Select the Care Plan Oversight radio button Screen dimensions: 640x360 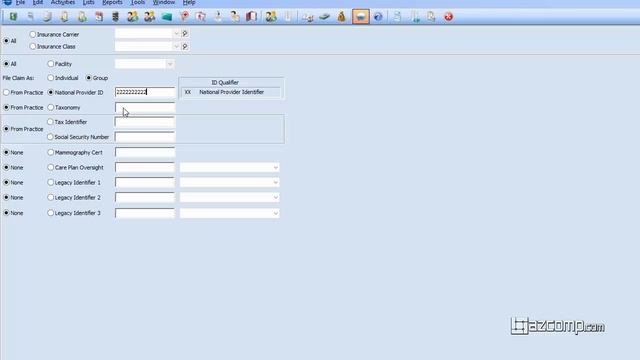coord(51,167)
